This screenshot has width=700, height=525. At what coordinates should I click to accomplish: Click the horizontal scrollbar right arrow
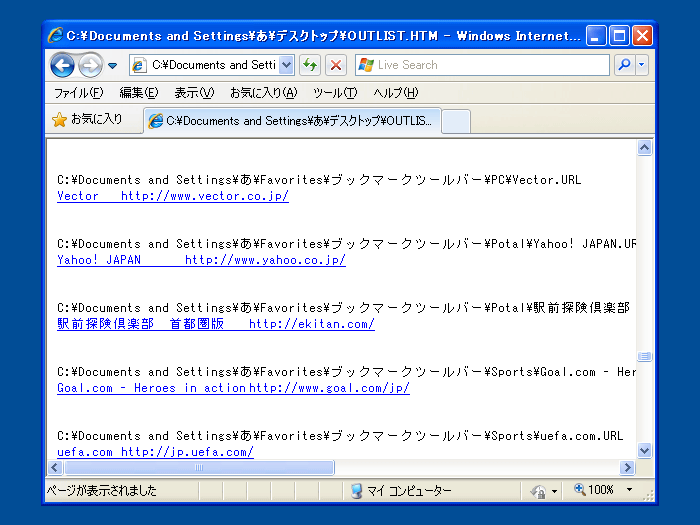[x=627, y=467]
